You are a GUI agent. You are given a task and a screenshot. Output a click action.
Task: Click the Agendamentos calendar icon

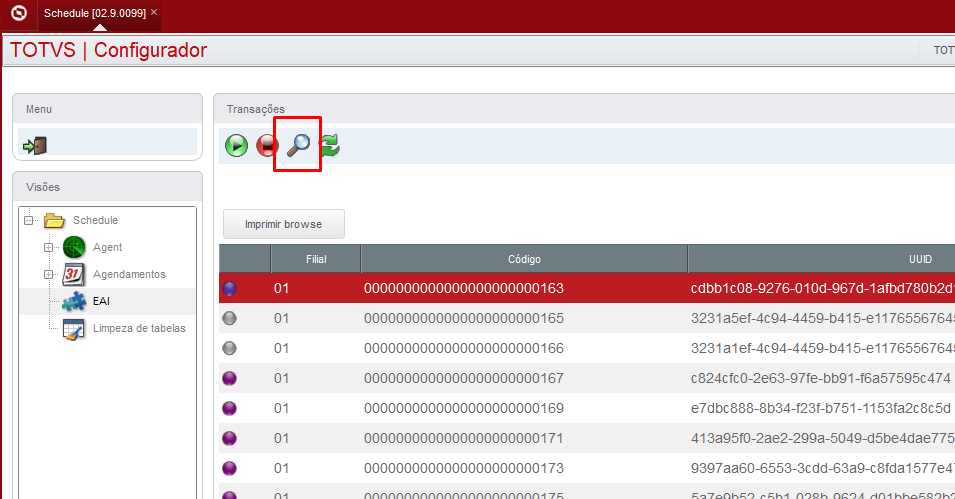click(x=74, y=274)
